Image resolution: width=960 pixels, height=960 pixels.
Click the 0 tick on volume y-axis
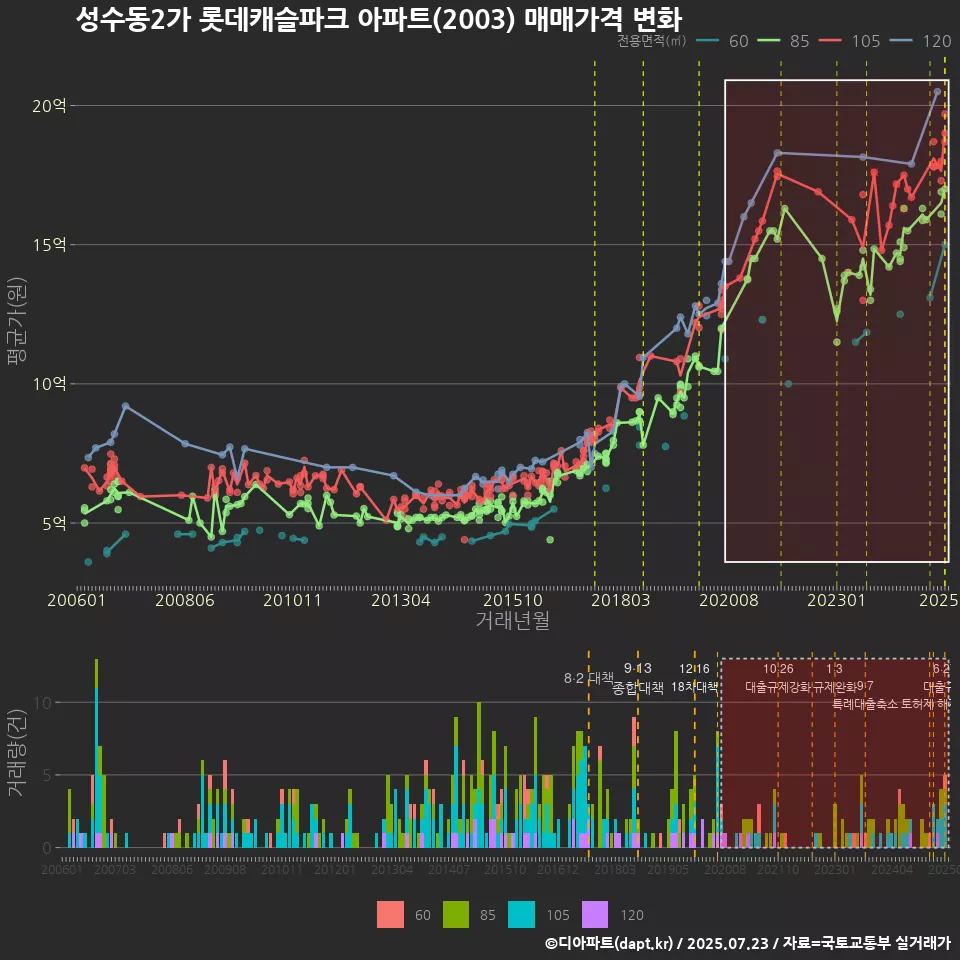click(x=48, y=849)
